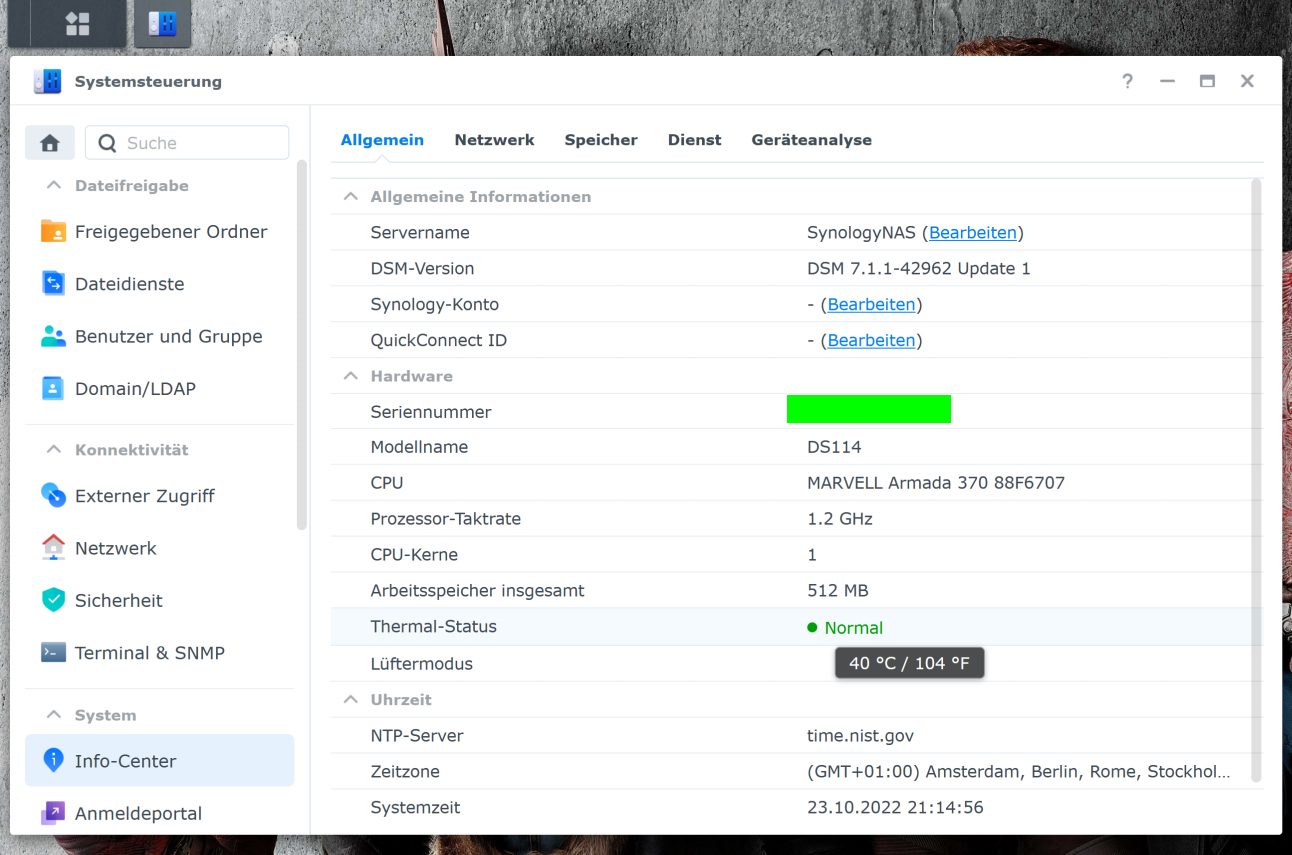Collapse the System sidebar section
1292x855 pixels.
click(53, 715)
